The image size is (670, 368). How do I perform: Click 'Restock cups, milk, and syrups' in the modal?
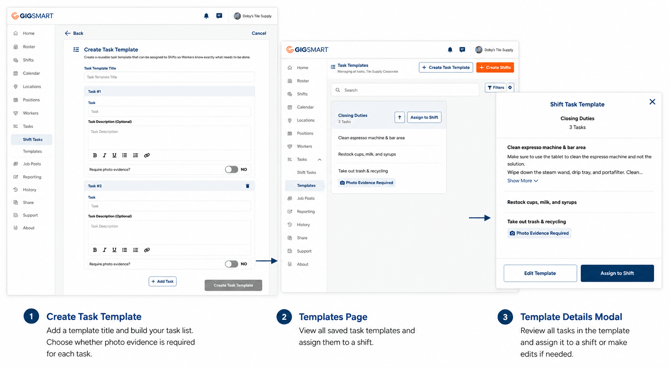(541, 202)
